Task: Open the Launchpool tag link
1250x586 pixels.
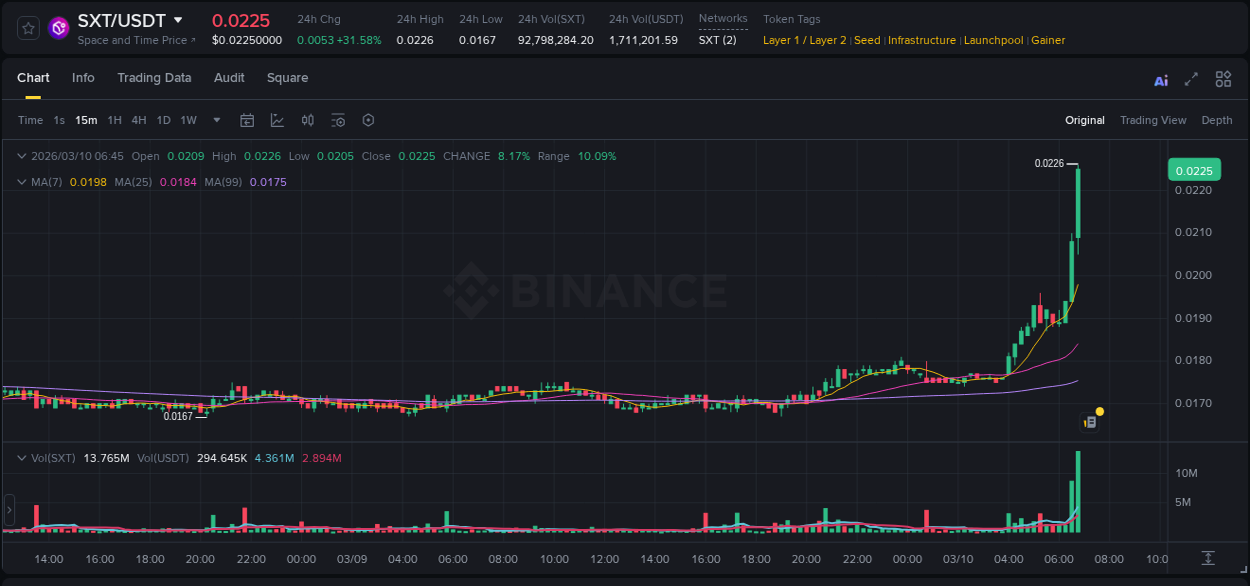Action: [993, 40]
